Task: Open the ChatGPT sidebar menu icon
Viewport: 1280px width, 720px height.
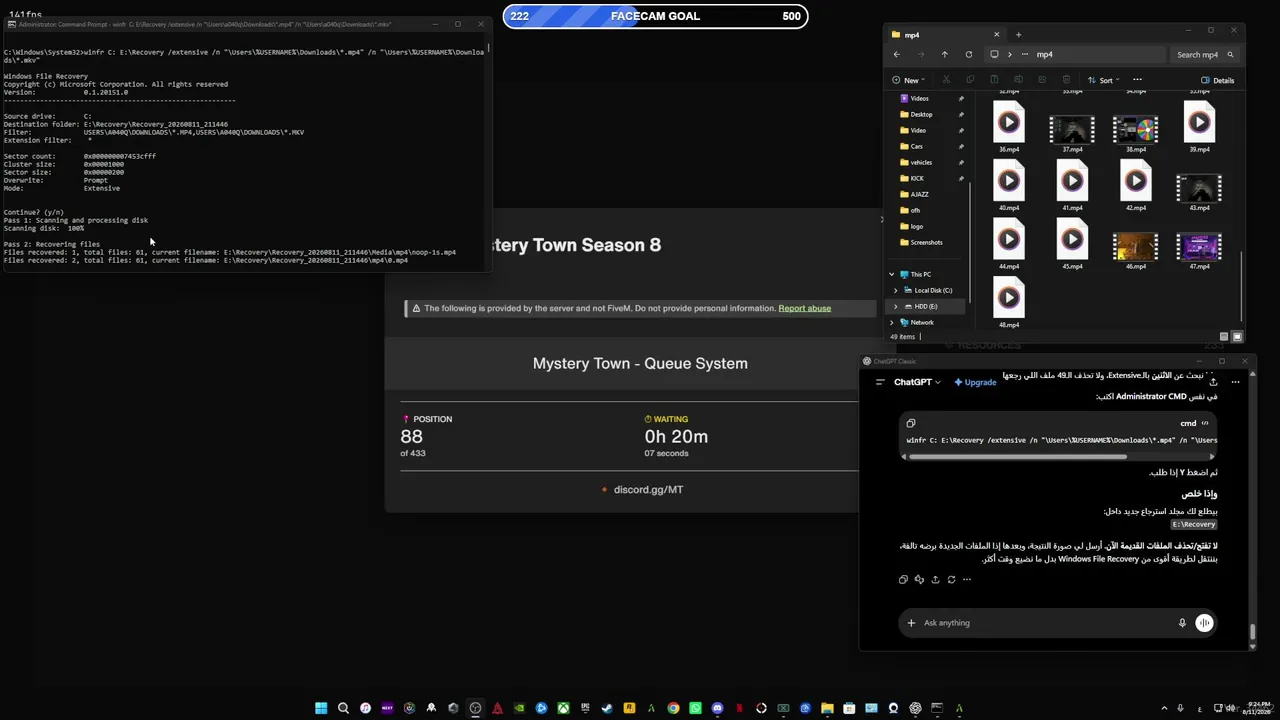Action: pos(880,382)
